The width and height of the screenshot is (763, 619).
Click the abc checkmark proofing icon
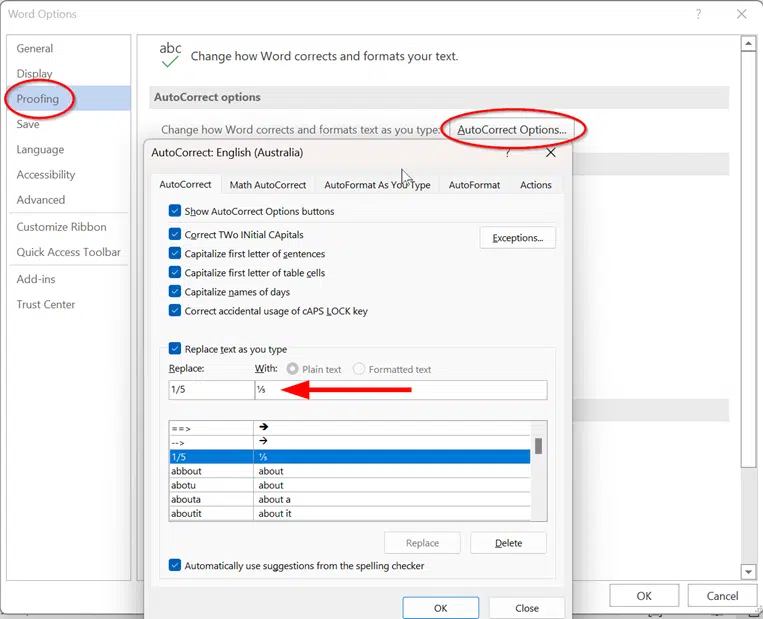coord(170,55)
